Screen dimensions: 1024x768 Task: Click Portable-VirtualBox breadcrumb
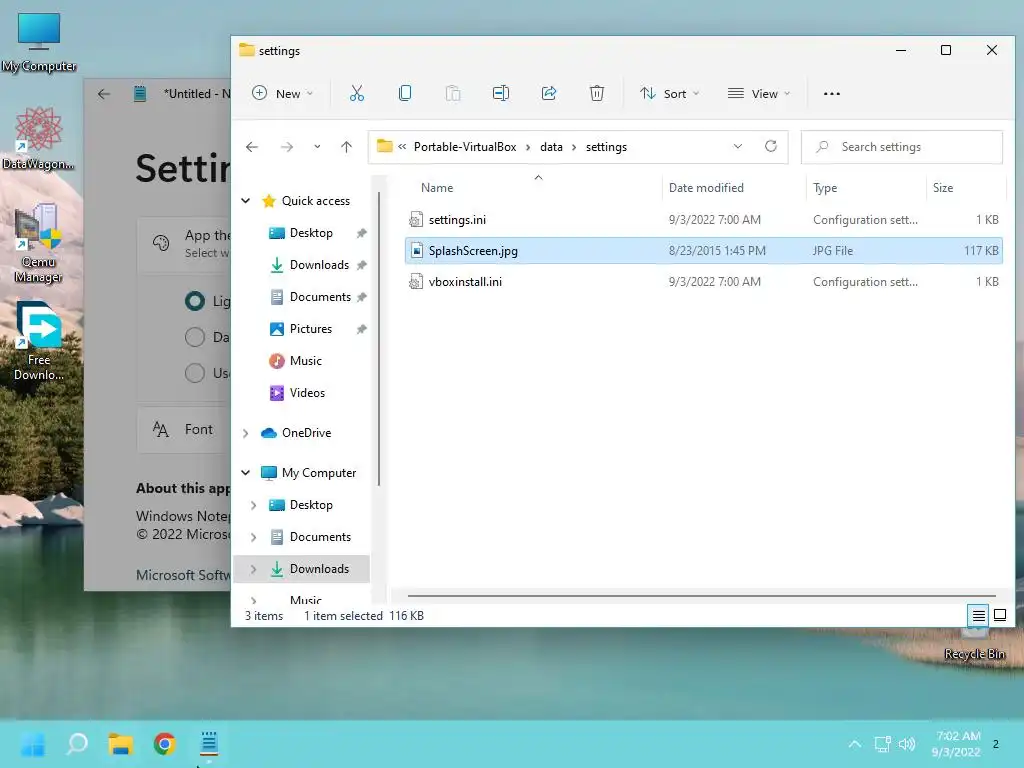(465, 147)
